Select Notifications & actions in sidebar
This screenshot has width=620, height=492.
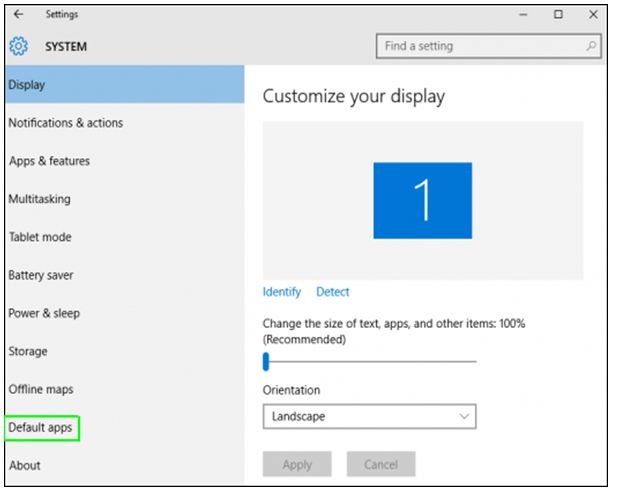(x=66, y=123)
